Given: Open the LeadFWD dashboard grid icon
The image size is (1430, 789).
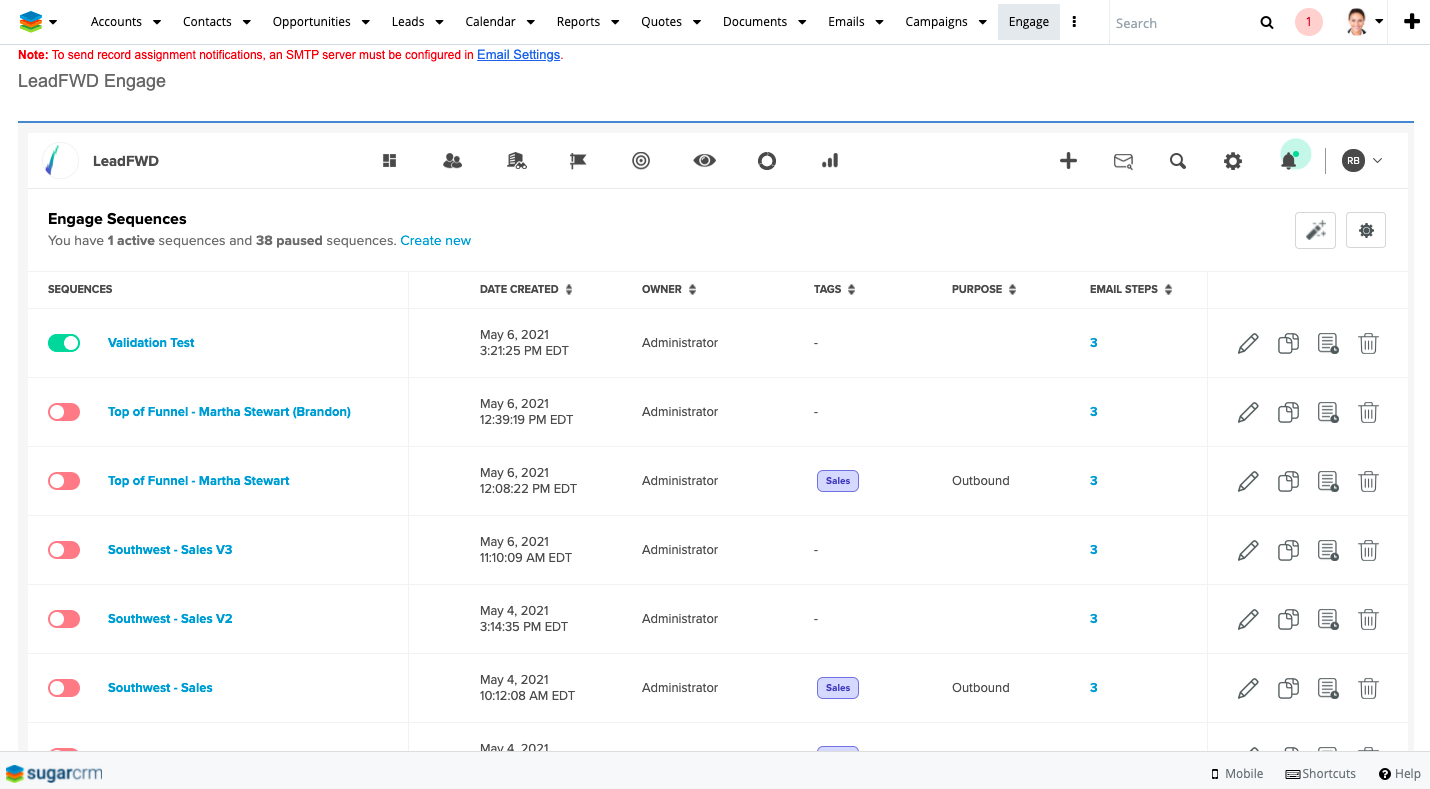Looking at the screenshot, I should click(x=390, y=160).
